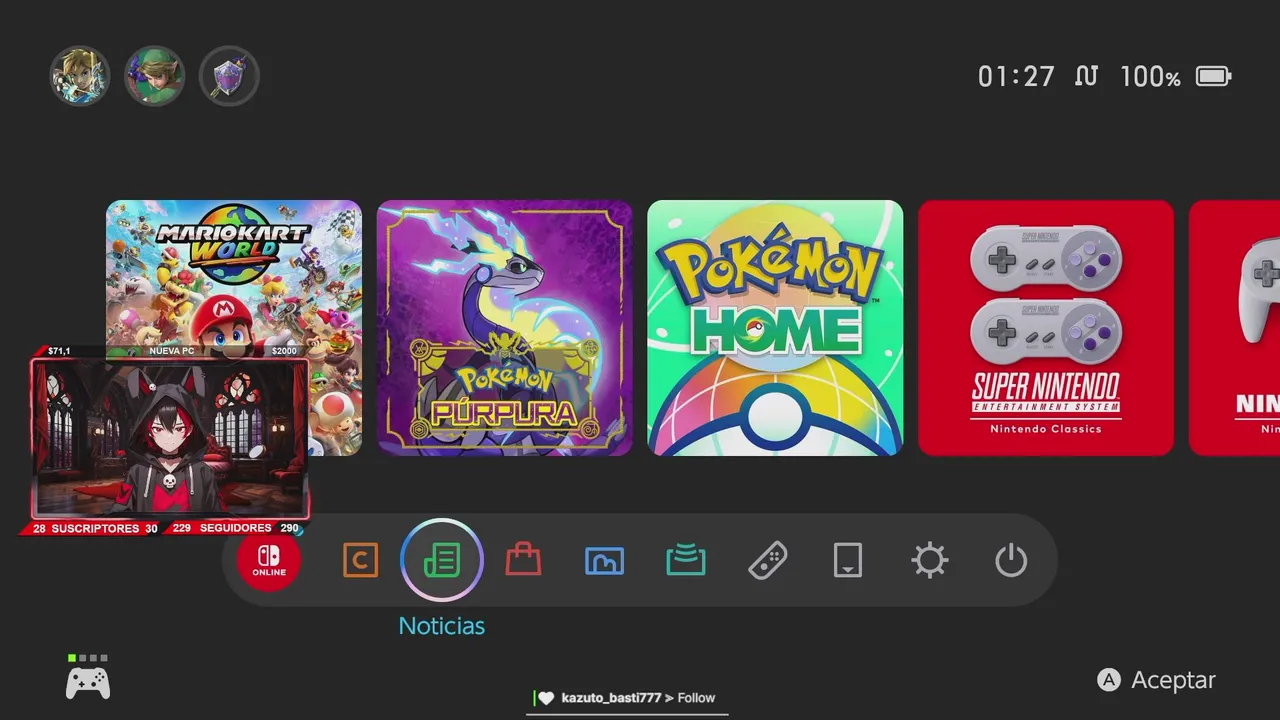Click the Noticias label text
The image size is (1280, 720).
[442, 626]
